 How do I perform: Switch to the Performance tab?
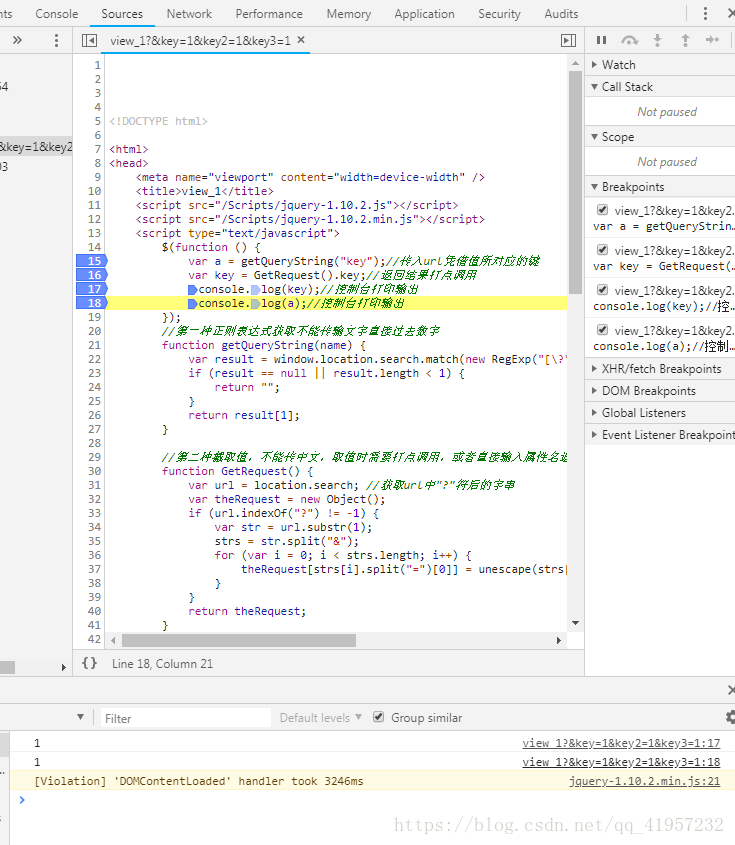click(x=269, y=14)
